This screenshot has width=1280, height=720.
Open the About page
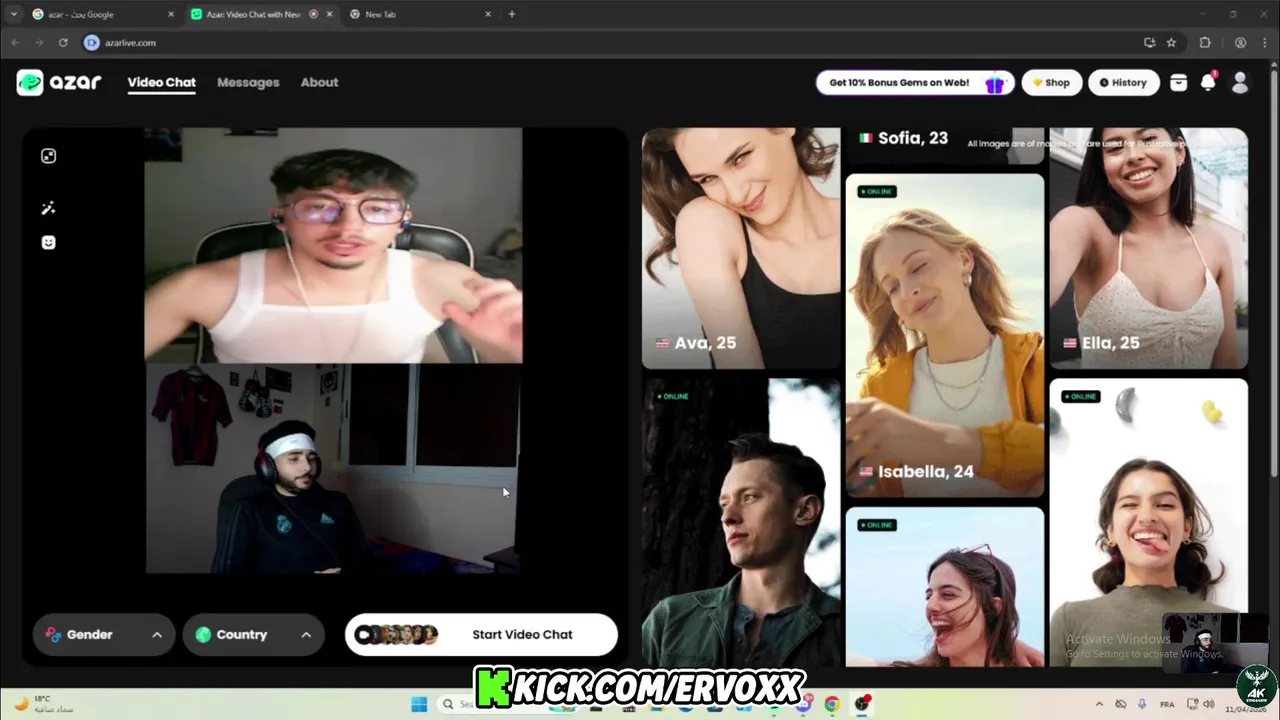[319, 82]
